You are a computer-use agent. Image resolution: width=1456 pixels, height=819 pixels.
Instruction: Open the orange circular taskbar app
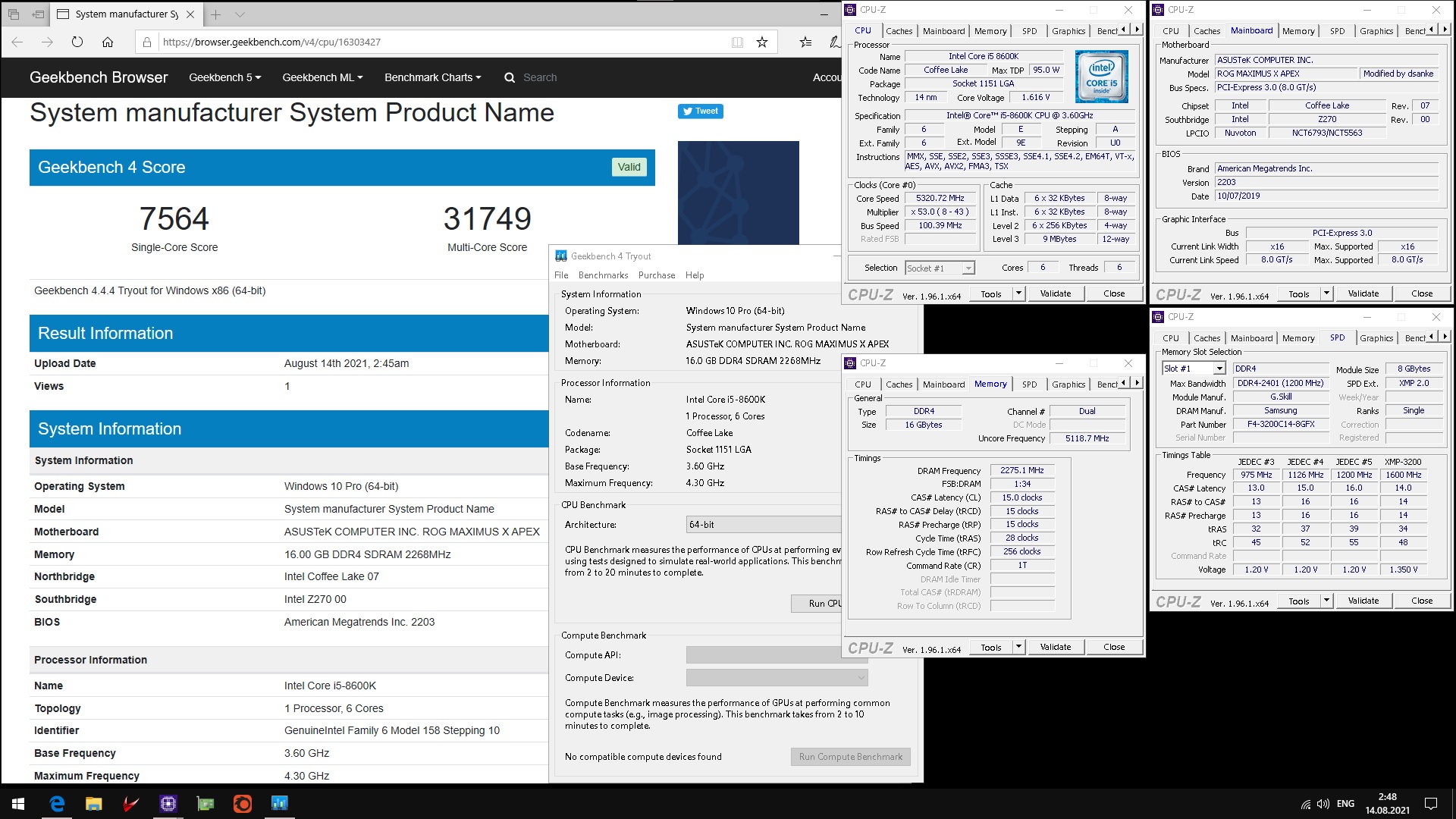pos(242,803)
